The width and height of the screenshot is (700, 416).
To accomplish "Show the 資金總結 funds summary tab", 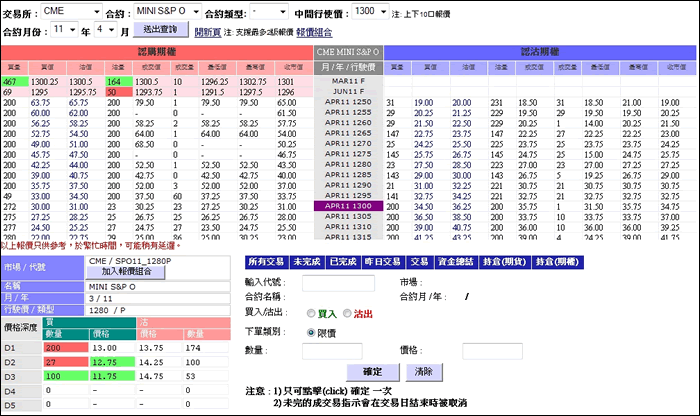I will pos(460,261).
